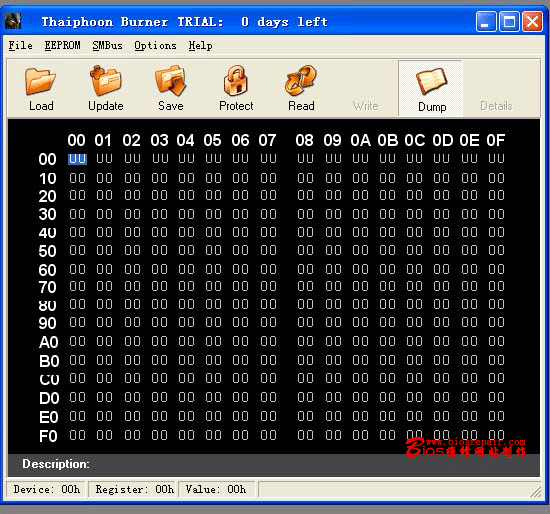This screenshot has width=550, height=514.
Task: Select byte at row 10 column 01
Action: (x=105, y=178)
